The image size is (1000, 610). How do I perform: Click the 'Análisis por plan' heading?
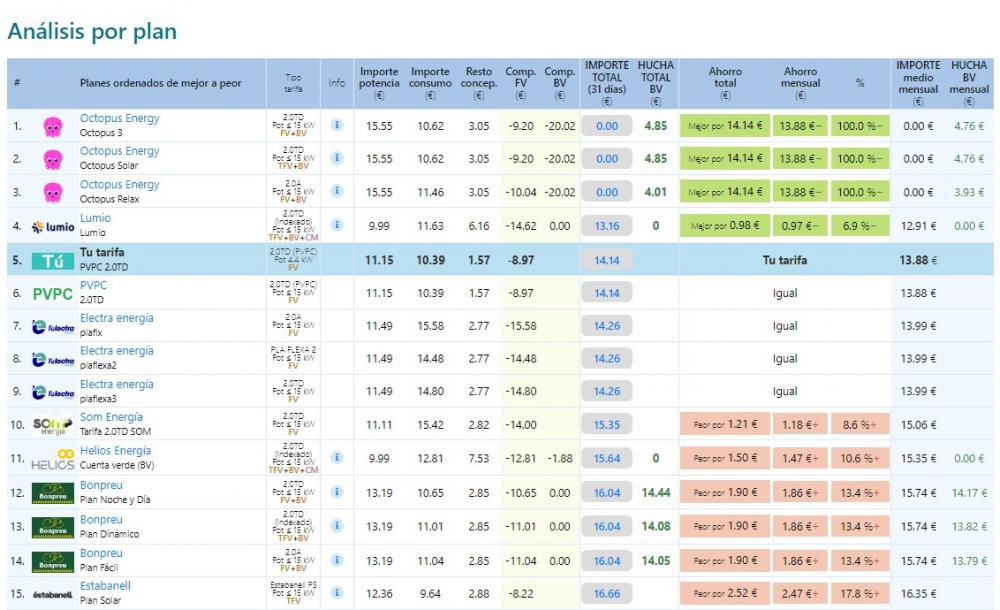pos(92,31)
